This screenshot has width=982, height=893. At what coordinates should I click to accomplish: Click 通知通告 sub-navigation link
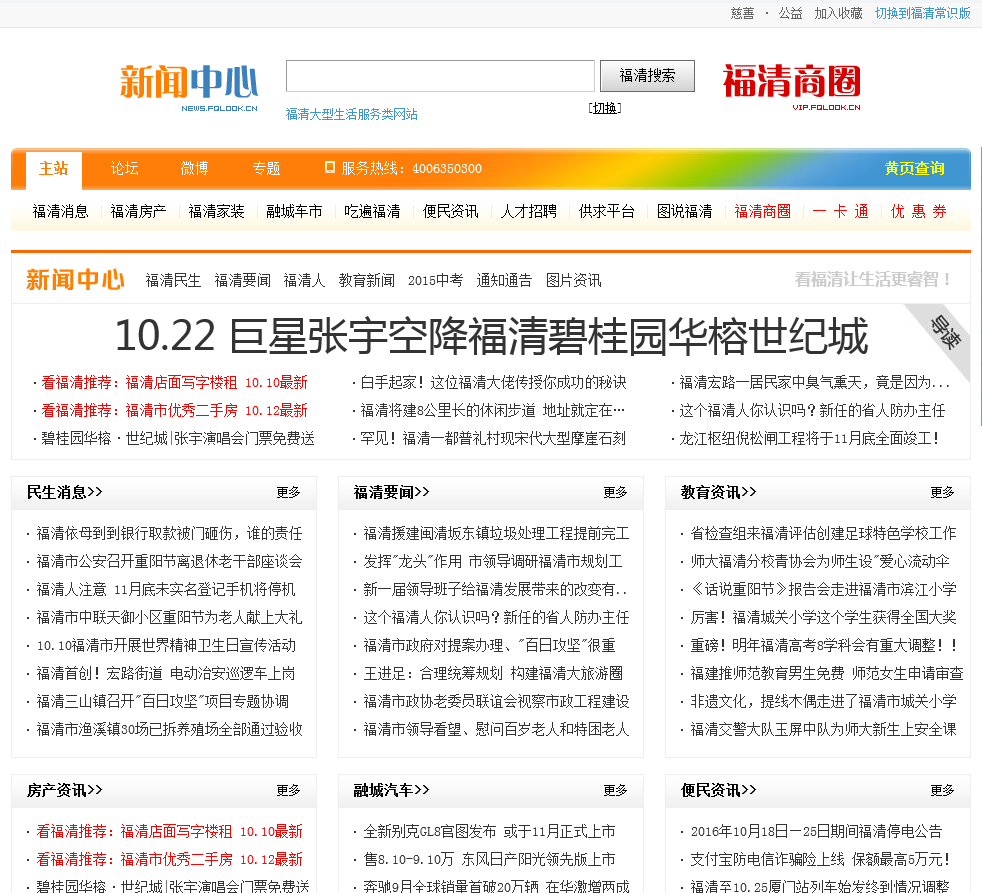[504, 281]
